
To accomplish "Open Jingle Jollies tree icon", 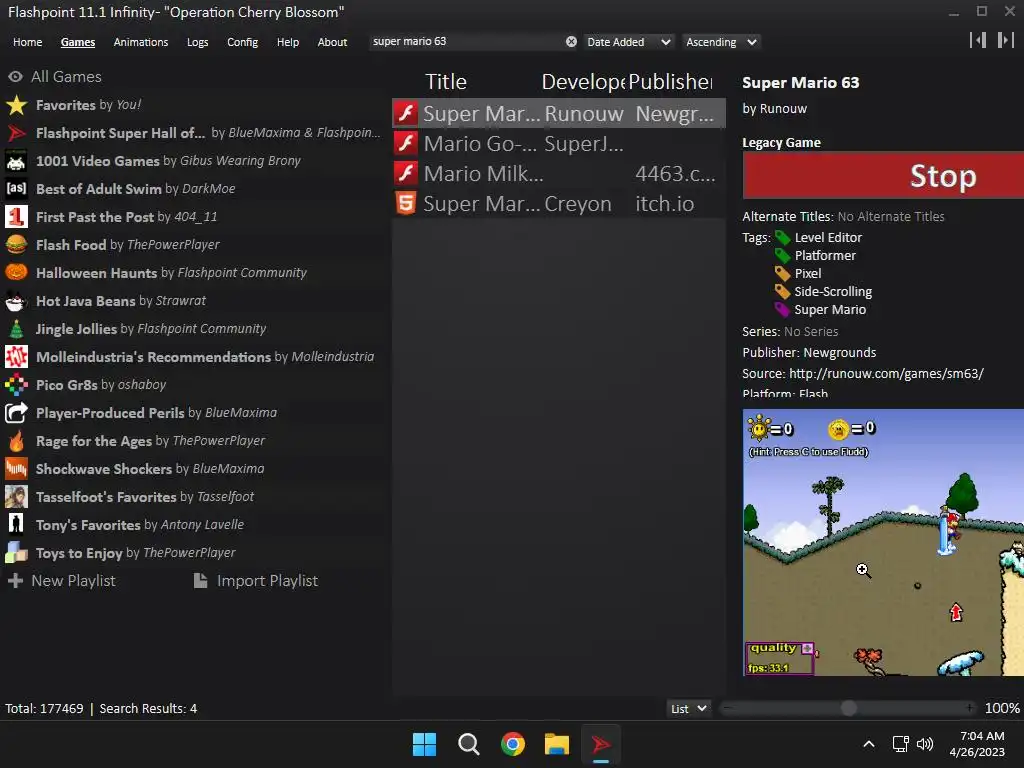I will pyautogui.click(x=16, y=329).
